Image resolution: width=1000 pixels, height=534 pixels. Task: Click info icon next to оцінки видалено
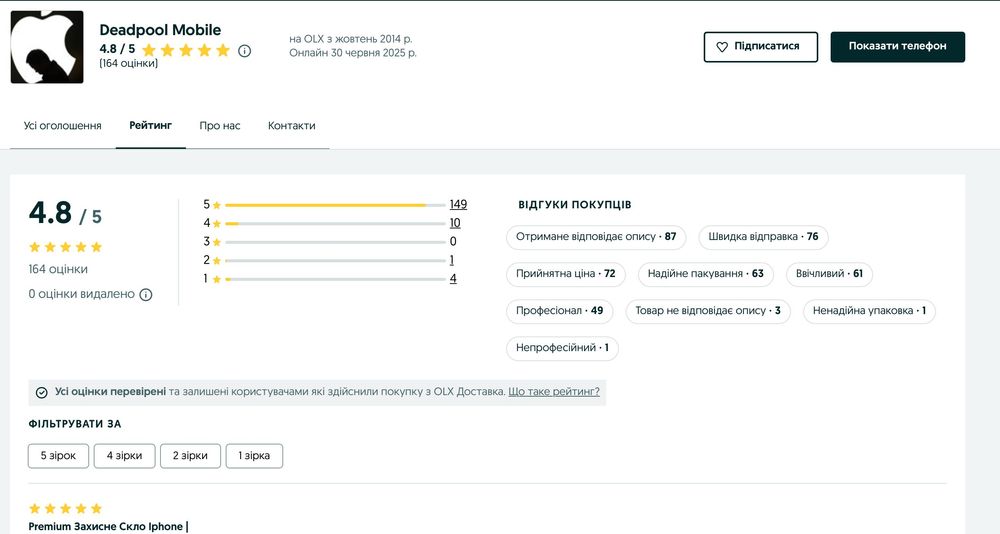point(146,295)
